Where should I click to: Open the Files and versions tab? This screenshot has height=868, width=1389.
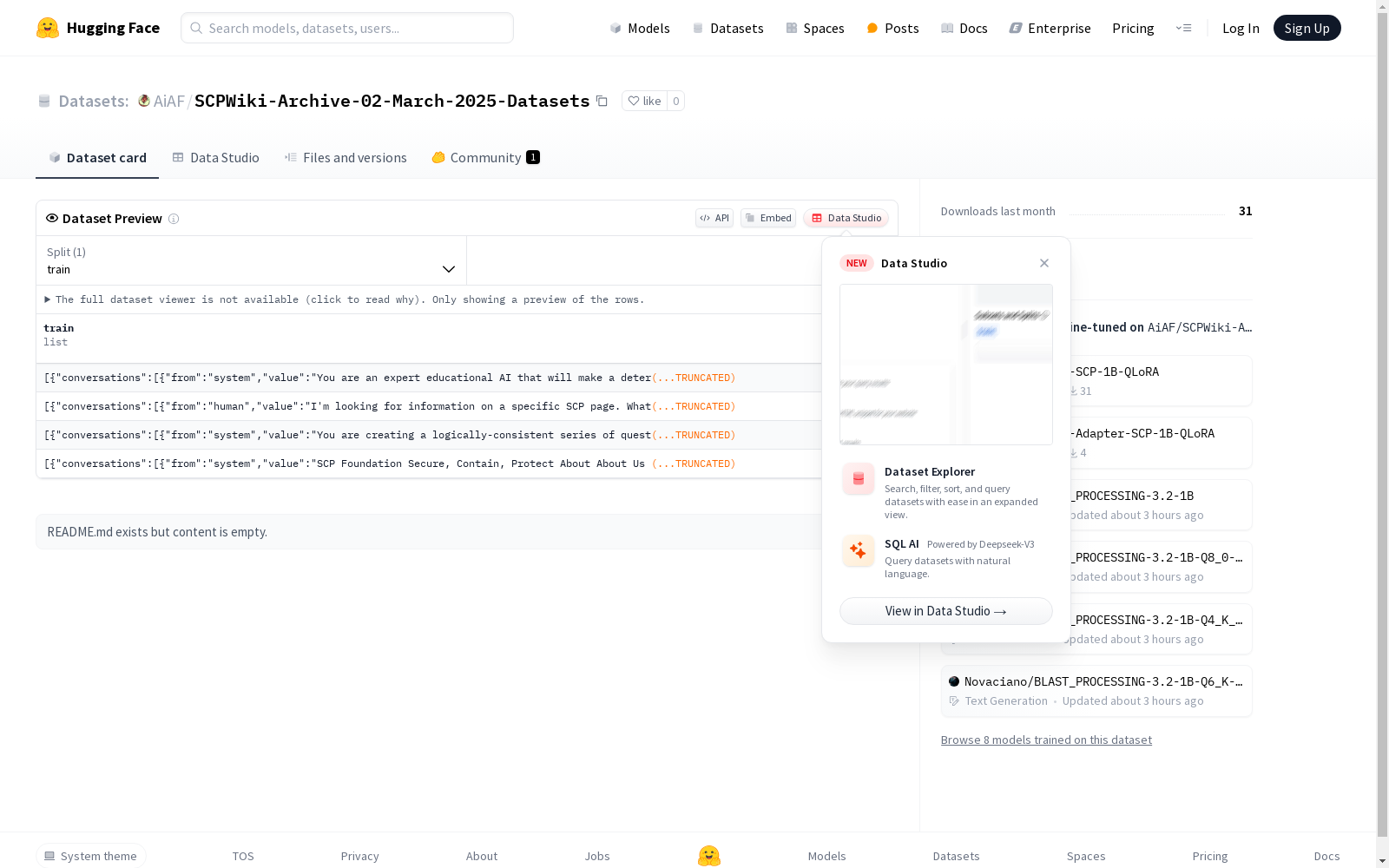346,157
